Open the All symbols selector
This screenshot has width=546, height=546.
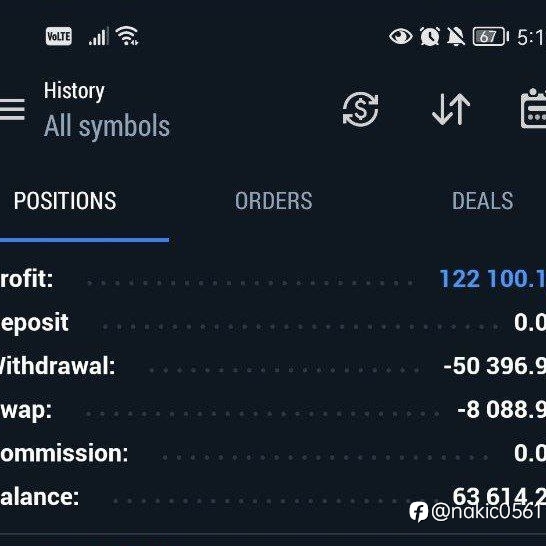tap(107, 126)
